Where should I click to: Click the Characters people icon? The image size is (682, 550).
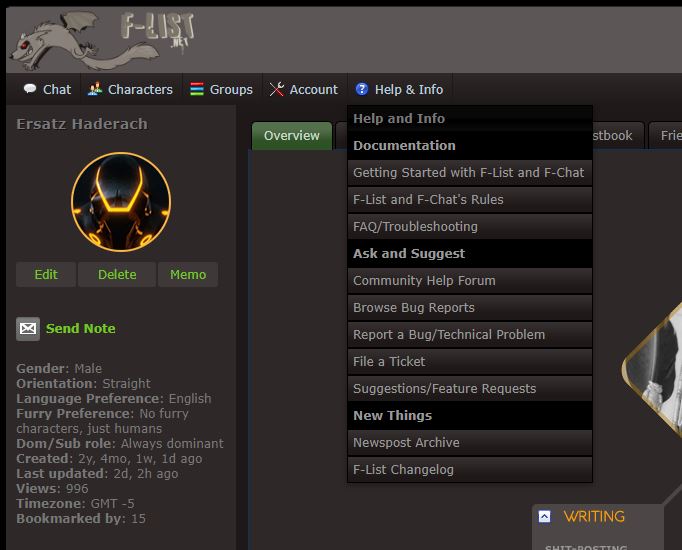pos(94,89)
